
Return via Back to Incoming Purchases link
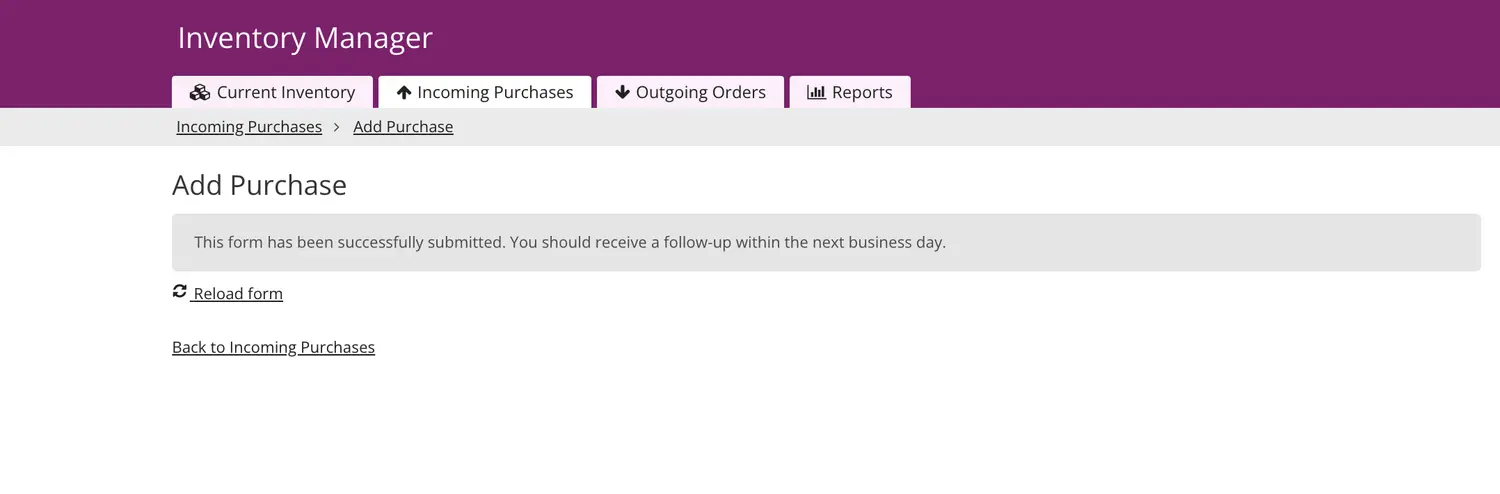click(273, 347)
